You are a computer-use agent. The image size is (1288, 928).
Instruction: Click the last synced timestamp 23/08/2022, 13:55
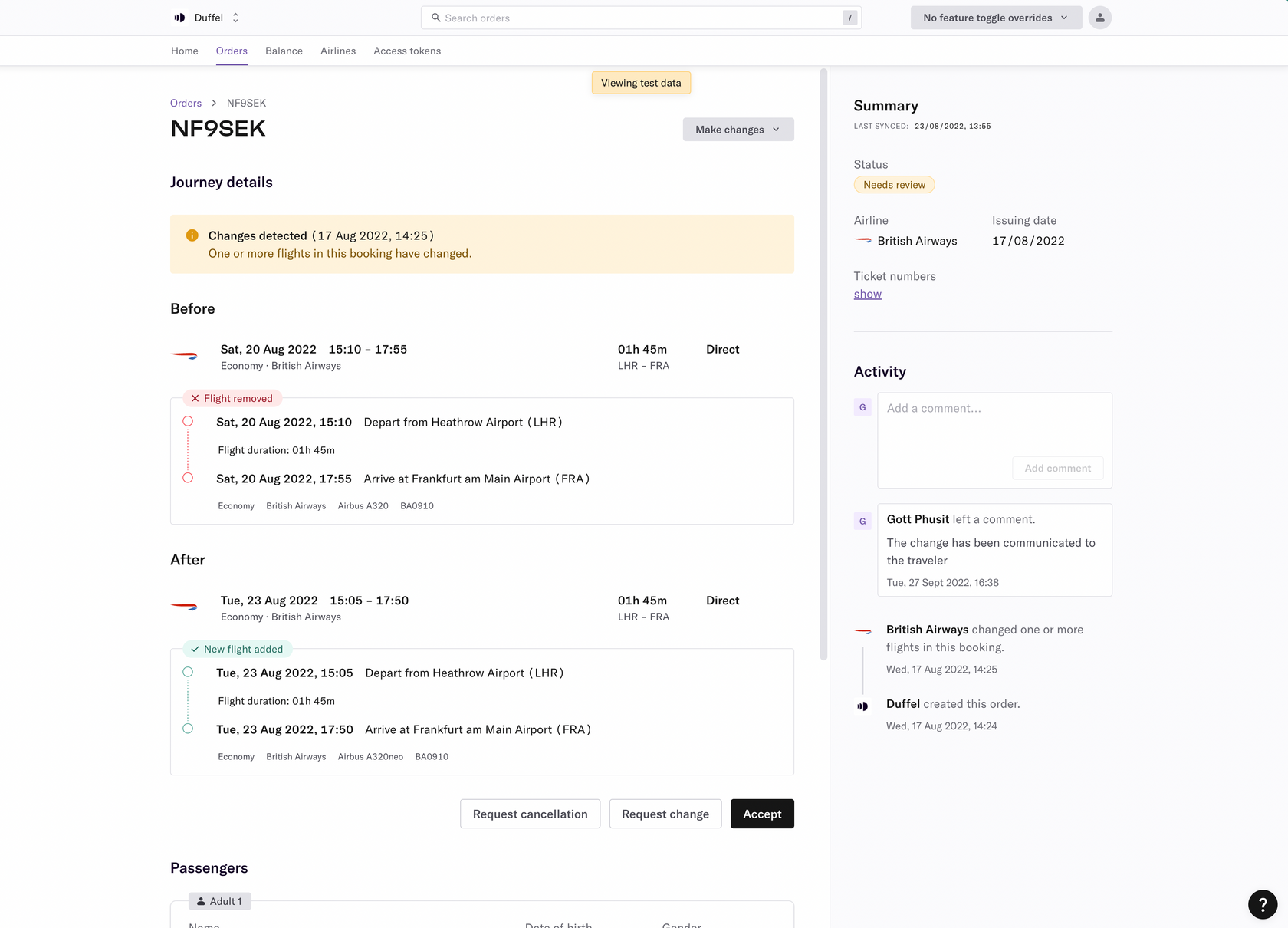[x=952, y=126]
